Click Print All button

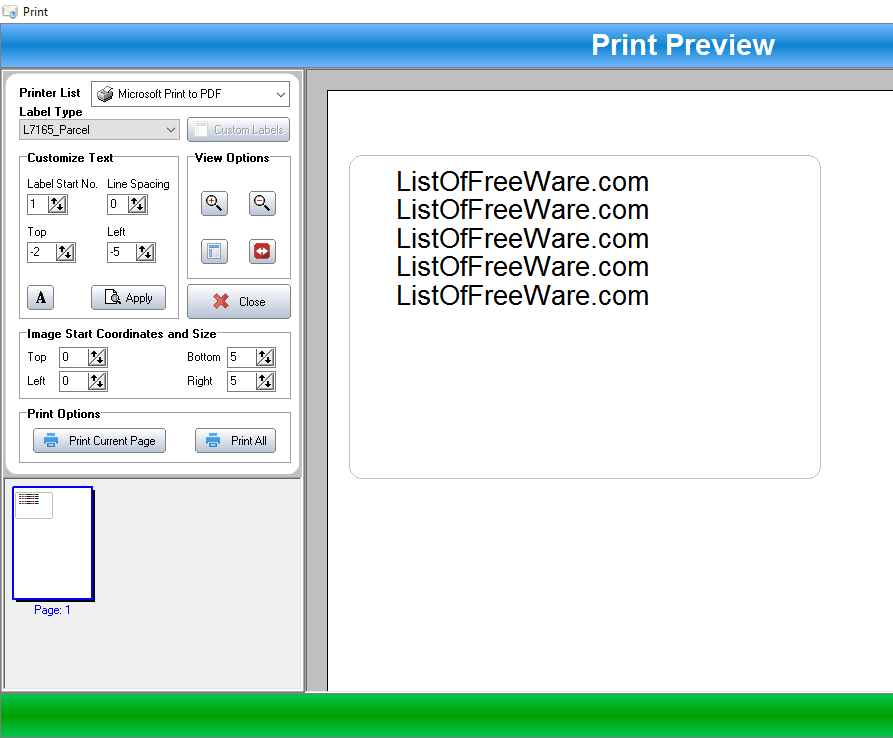point(235,441)
